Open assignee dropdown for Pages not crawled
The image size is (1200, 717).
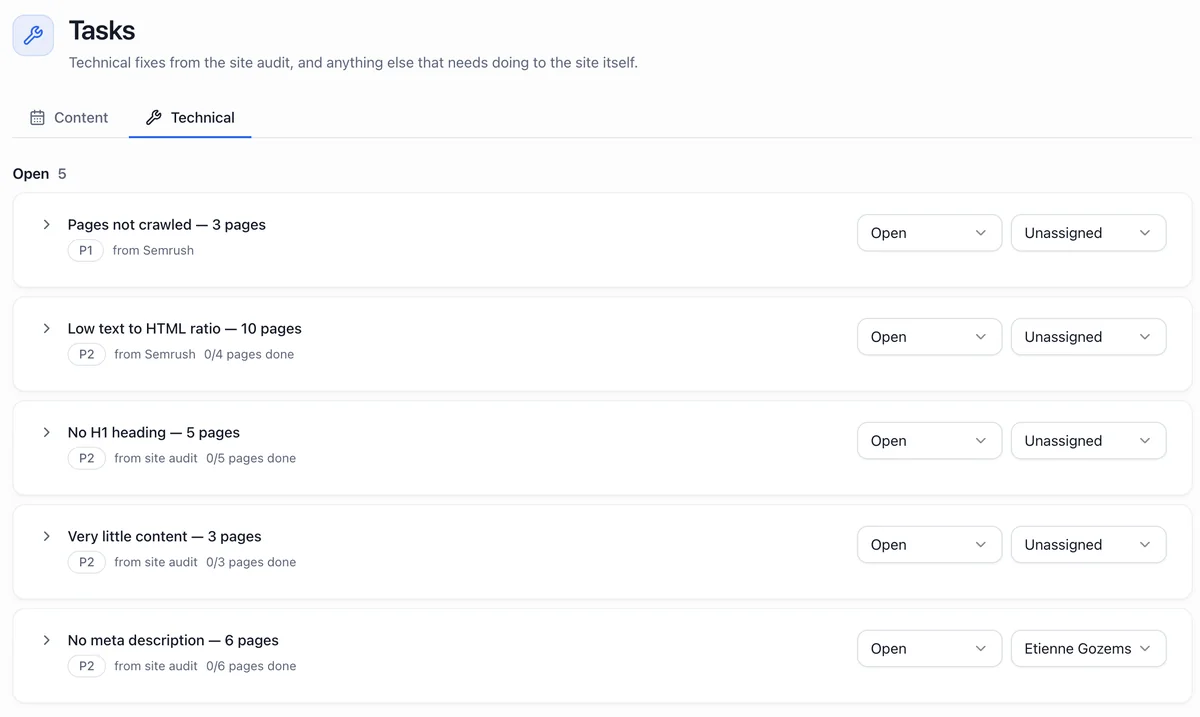coord(1088,233)
